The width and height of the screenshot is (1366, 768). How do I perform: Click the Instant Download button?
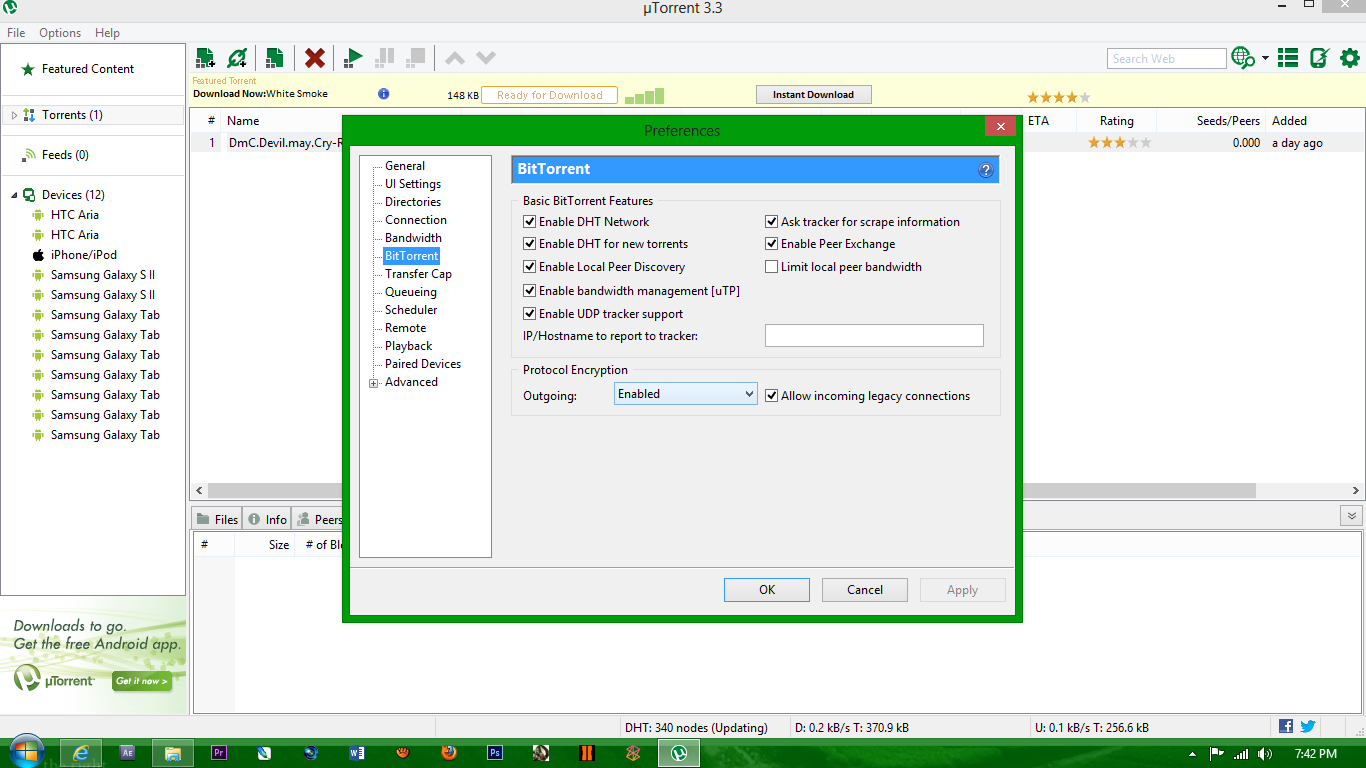tap(813, 95)
